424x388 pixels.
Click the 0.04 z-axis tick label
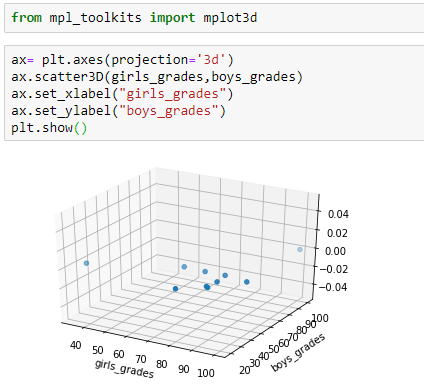click(338, 214)
